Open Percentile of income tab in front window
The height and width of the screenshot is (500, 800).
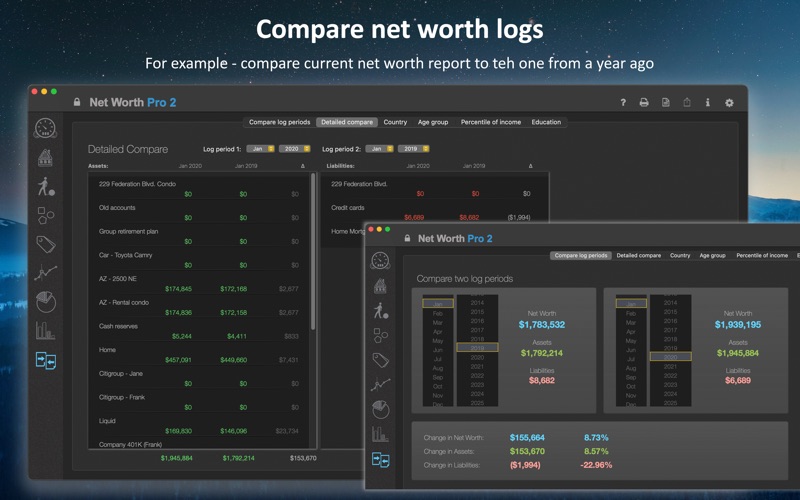point(762,256)
